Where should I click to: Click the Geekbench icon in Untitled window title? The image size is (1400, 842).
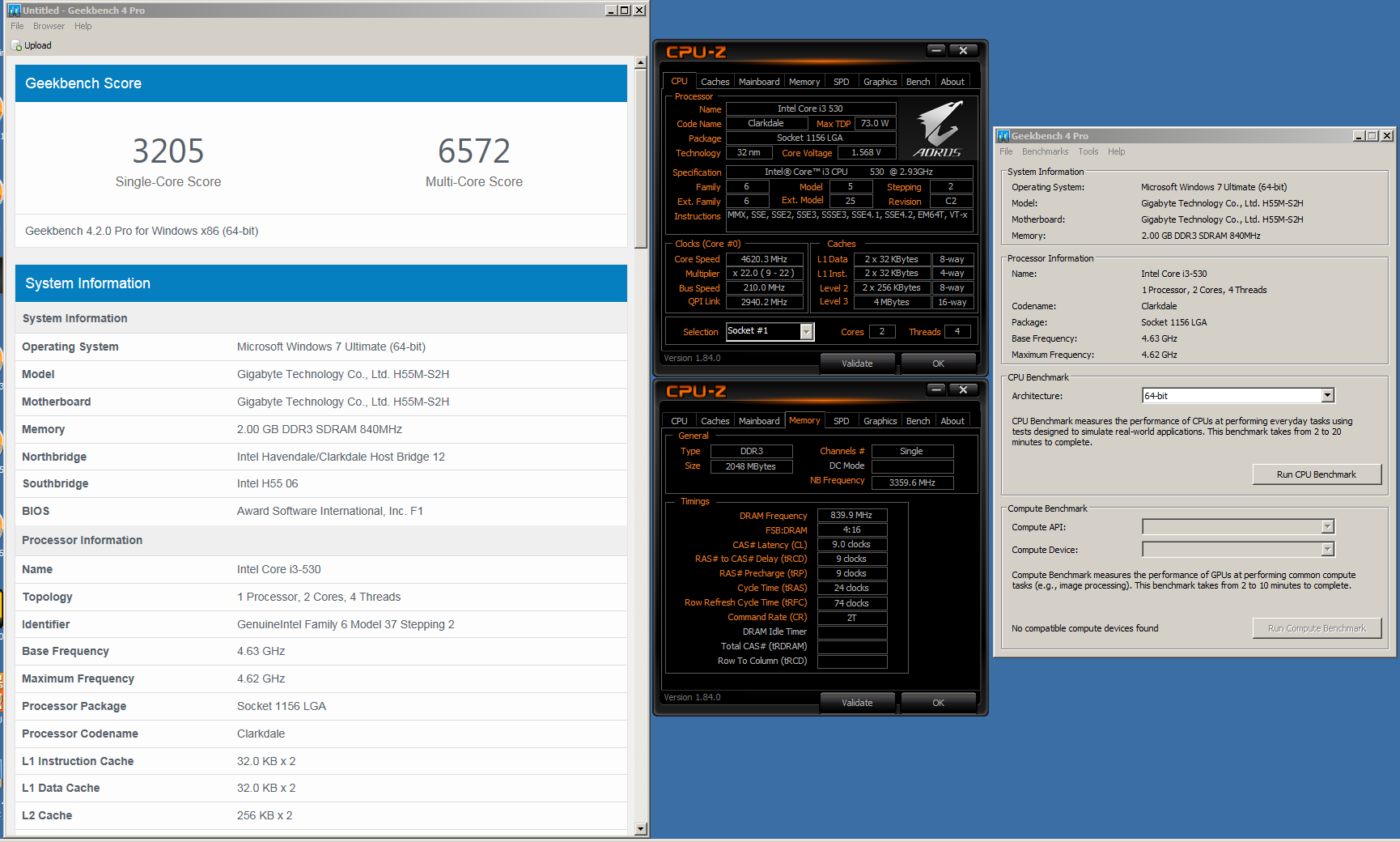[x=15, y=10]
